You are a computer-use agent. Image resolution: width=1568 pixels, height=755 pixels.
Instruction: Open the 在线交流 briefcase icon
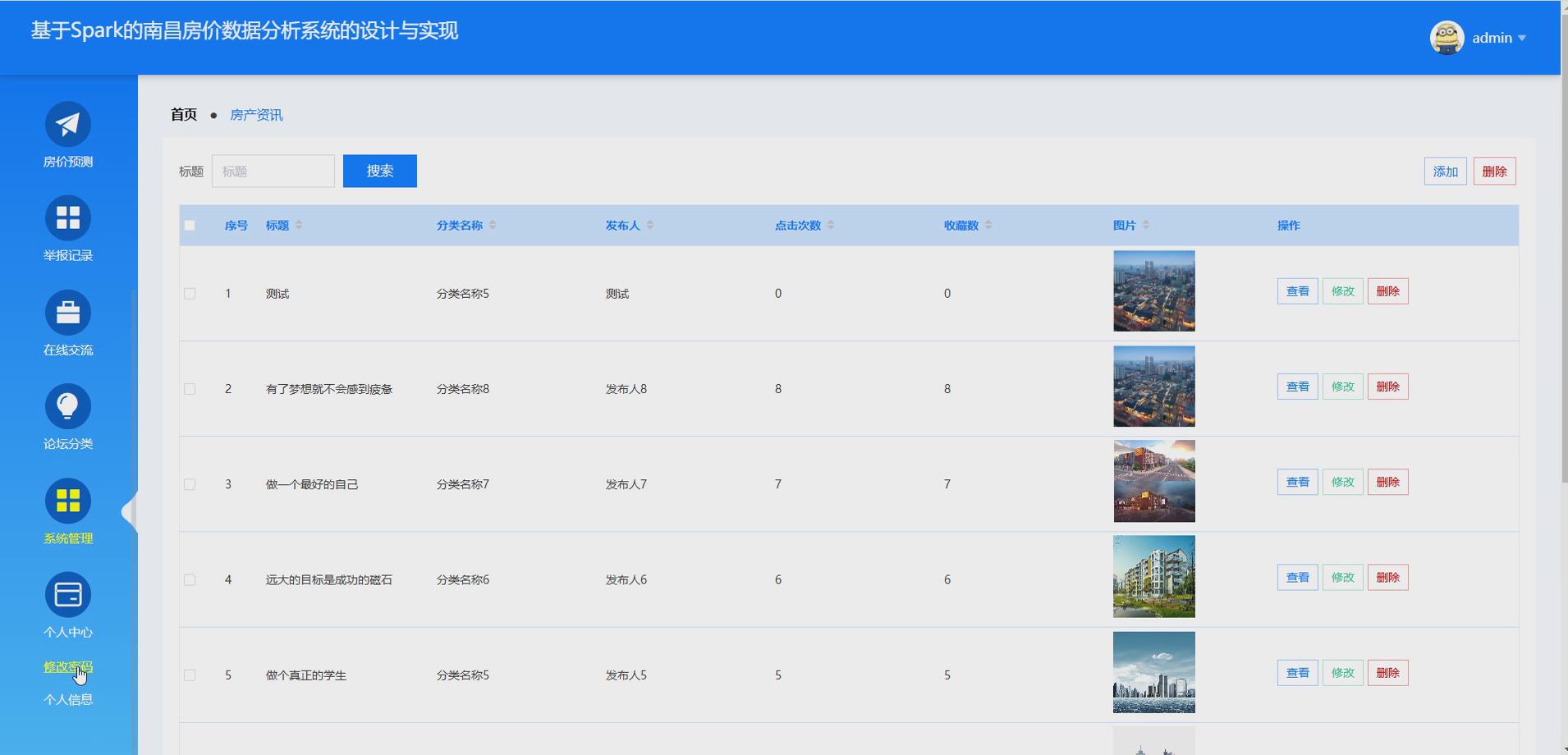pyautogui.click(x=68, y=313)
